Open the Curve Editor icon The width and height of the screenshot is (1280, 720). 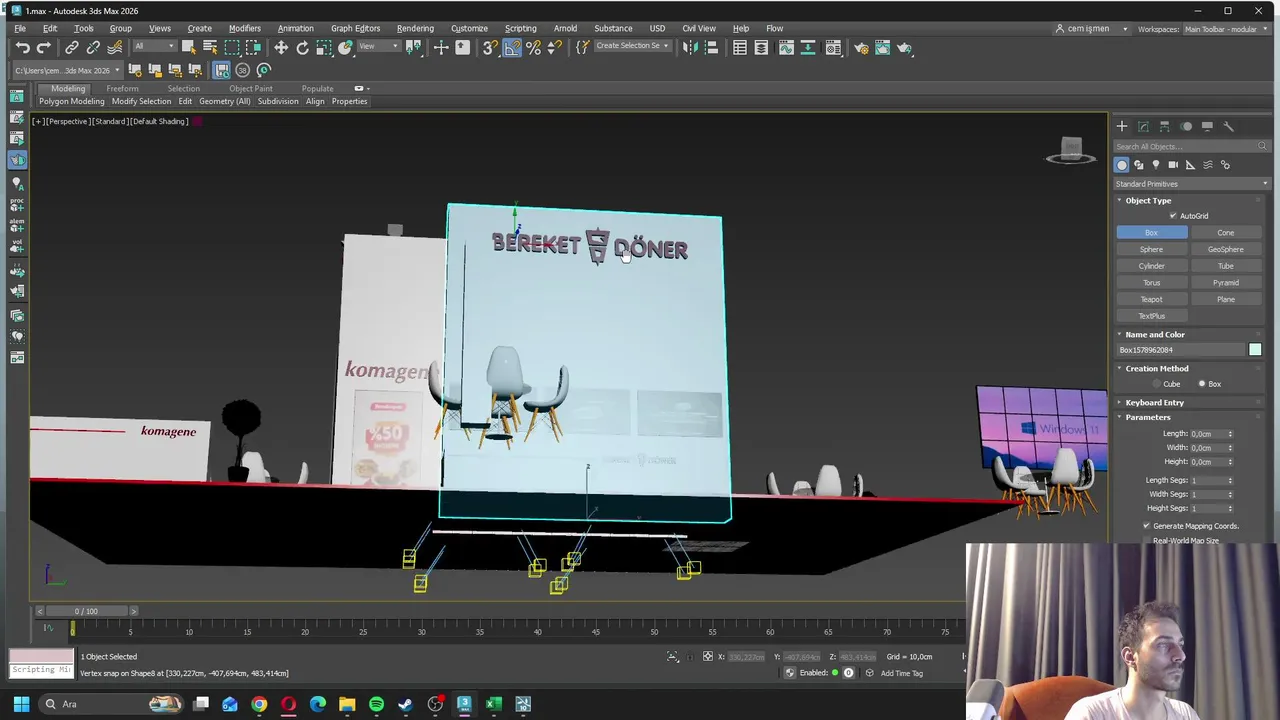coord(786,48)
